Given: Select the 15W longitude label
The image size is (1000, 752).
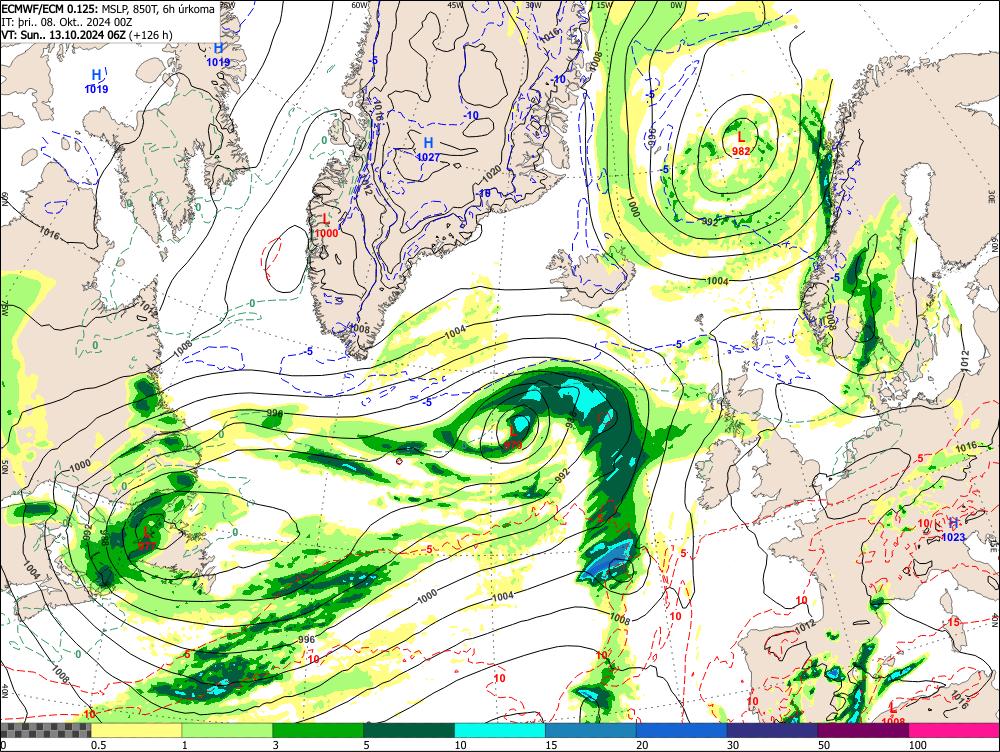Looking at the screenshot, I should pos(603,4).
